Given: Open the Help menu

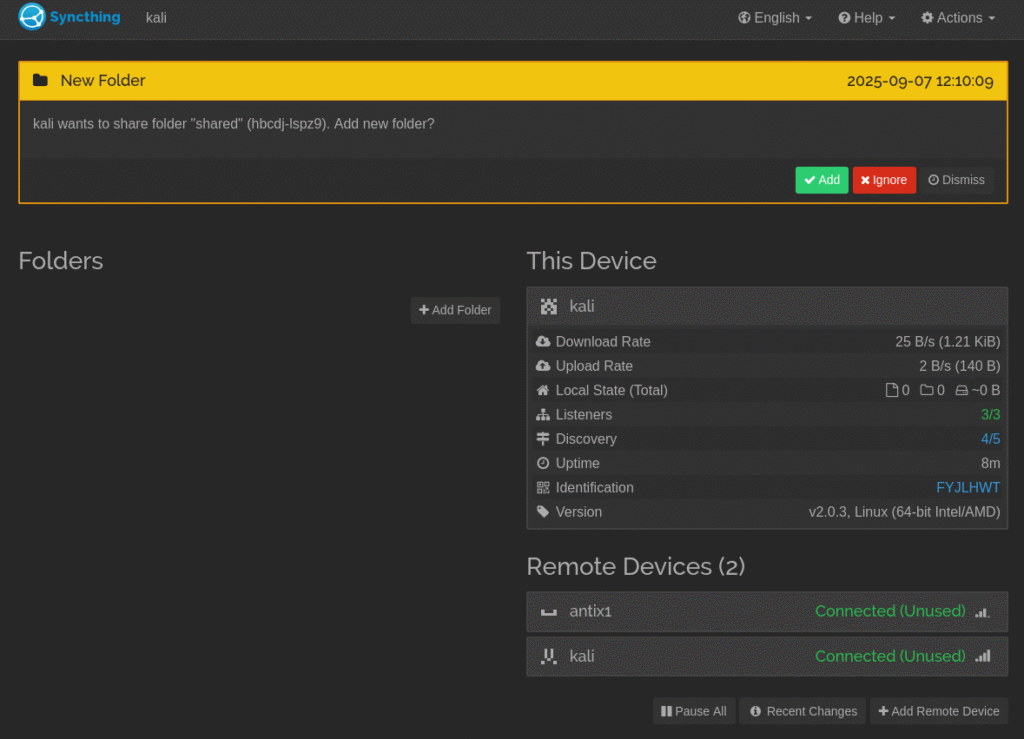Looking at the screenshot, I should (867, 18).
